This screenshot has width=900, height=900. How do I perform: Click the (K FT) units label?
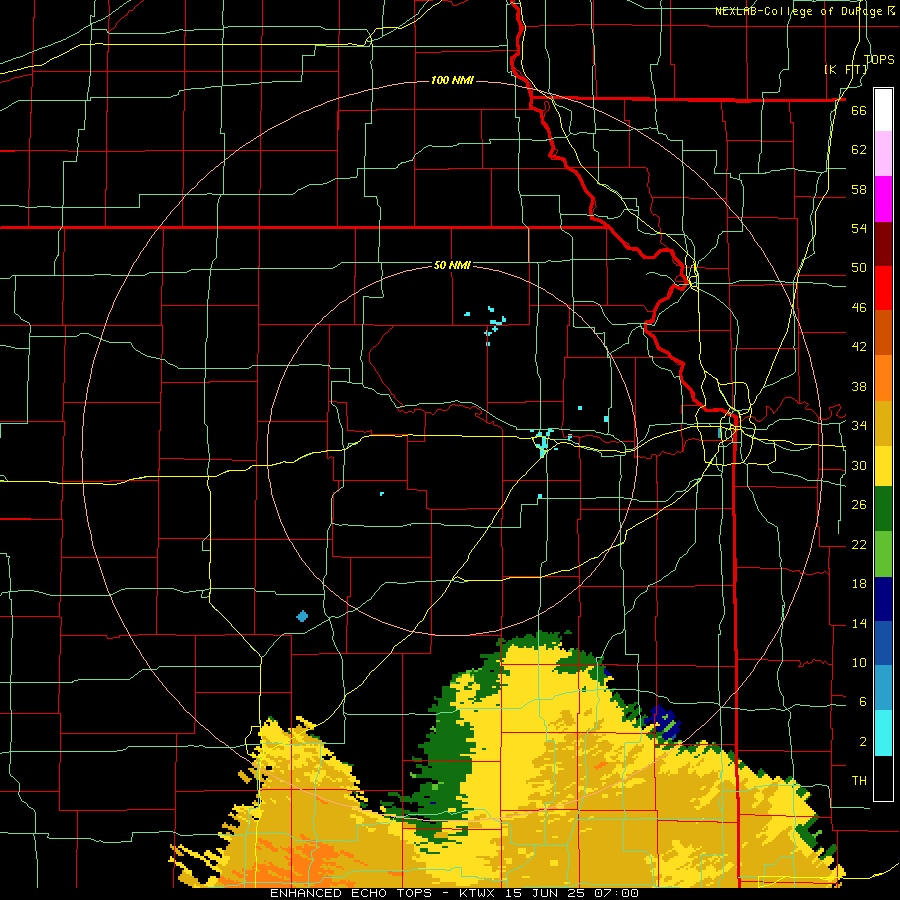click(x=845, y=69)
